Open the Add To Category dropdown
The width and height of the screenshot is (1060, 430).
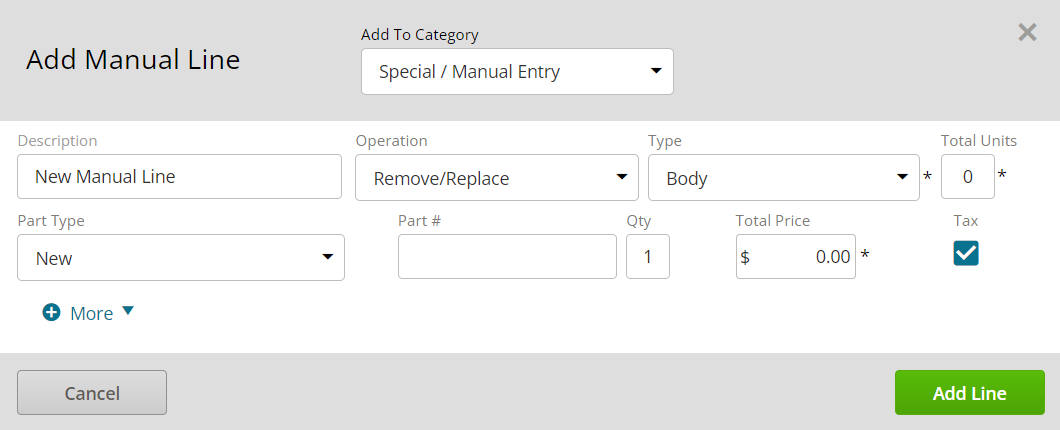pyautogui.click(x=517, y=72)
